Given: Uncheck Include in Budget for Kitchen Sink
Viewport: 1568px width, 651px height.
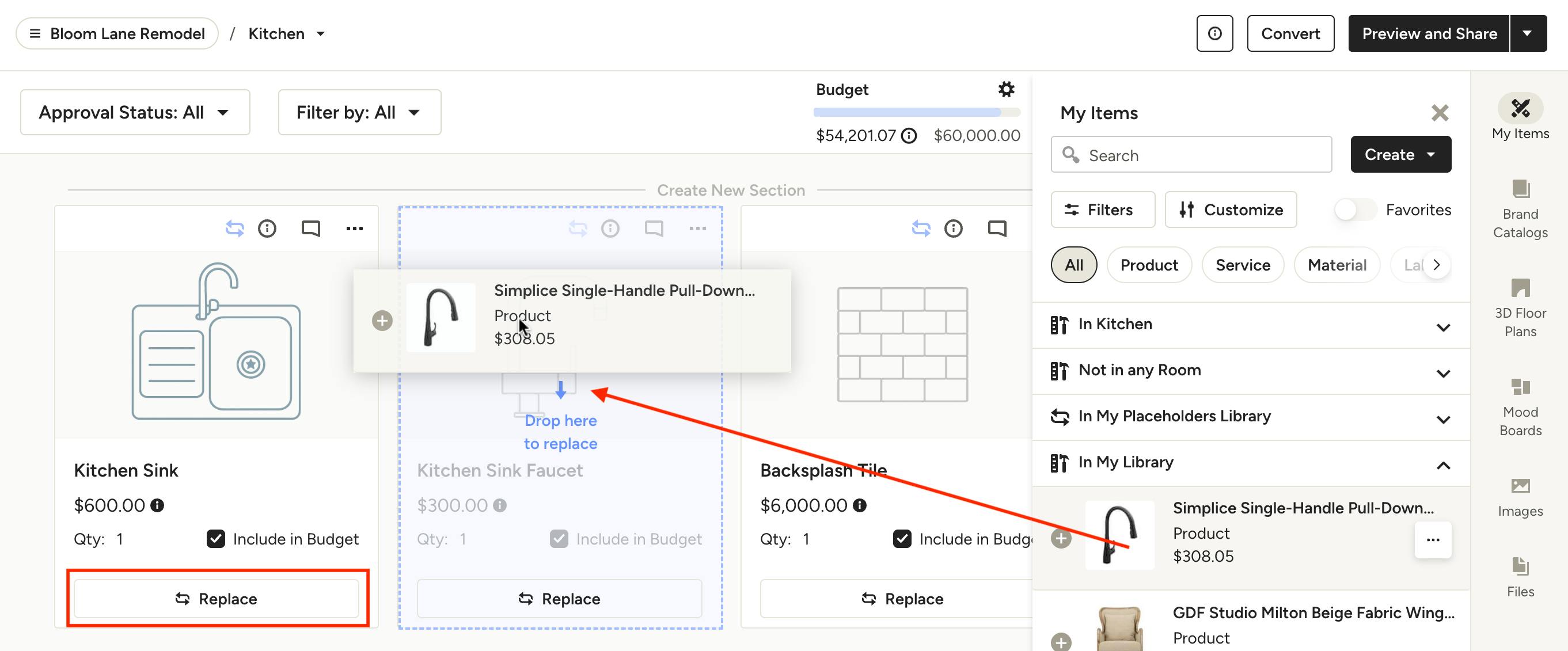Looking at the screenshot, I should coord(216,539).
